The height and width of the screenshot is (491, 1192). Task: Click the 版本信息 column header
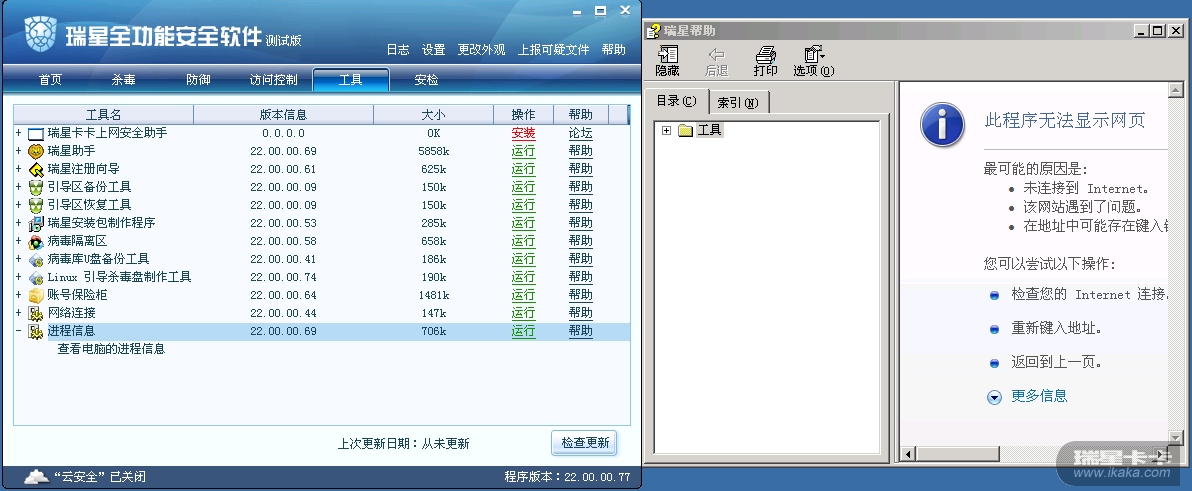tap(284, 115)
